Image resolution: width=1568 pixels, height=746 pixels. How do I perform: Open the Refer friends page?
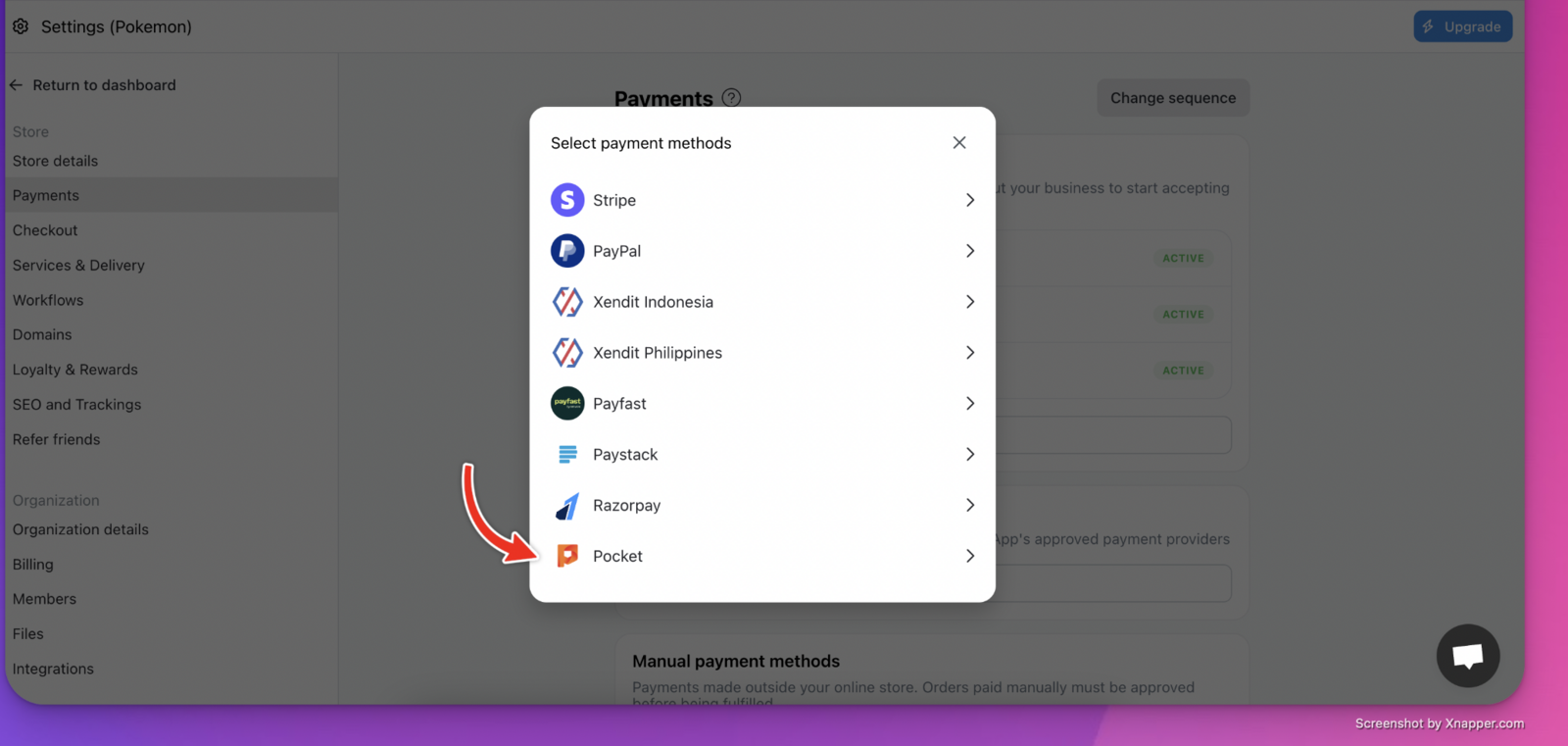coord(57,439)
